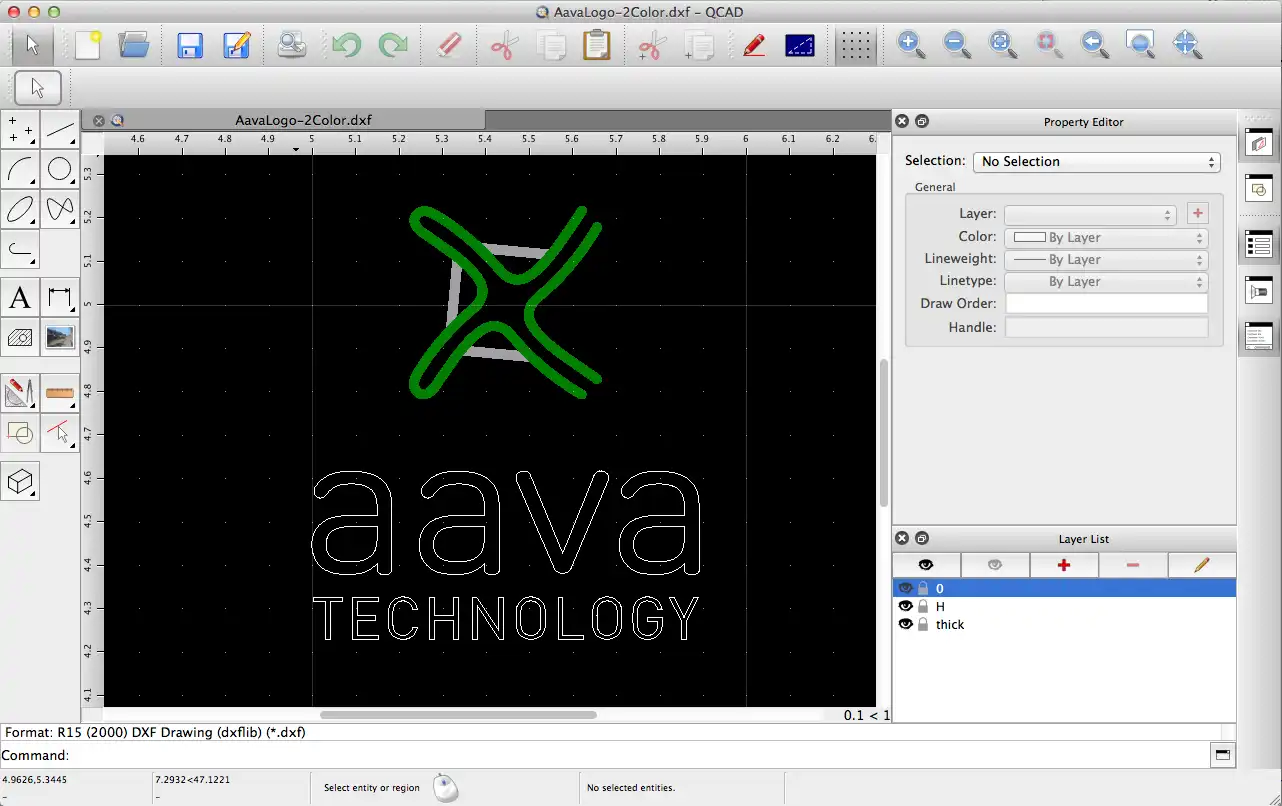
Task: Open the hatch fill tool
Action: pyautogui.click(x=20, y=338)
